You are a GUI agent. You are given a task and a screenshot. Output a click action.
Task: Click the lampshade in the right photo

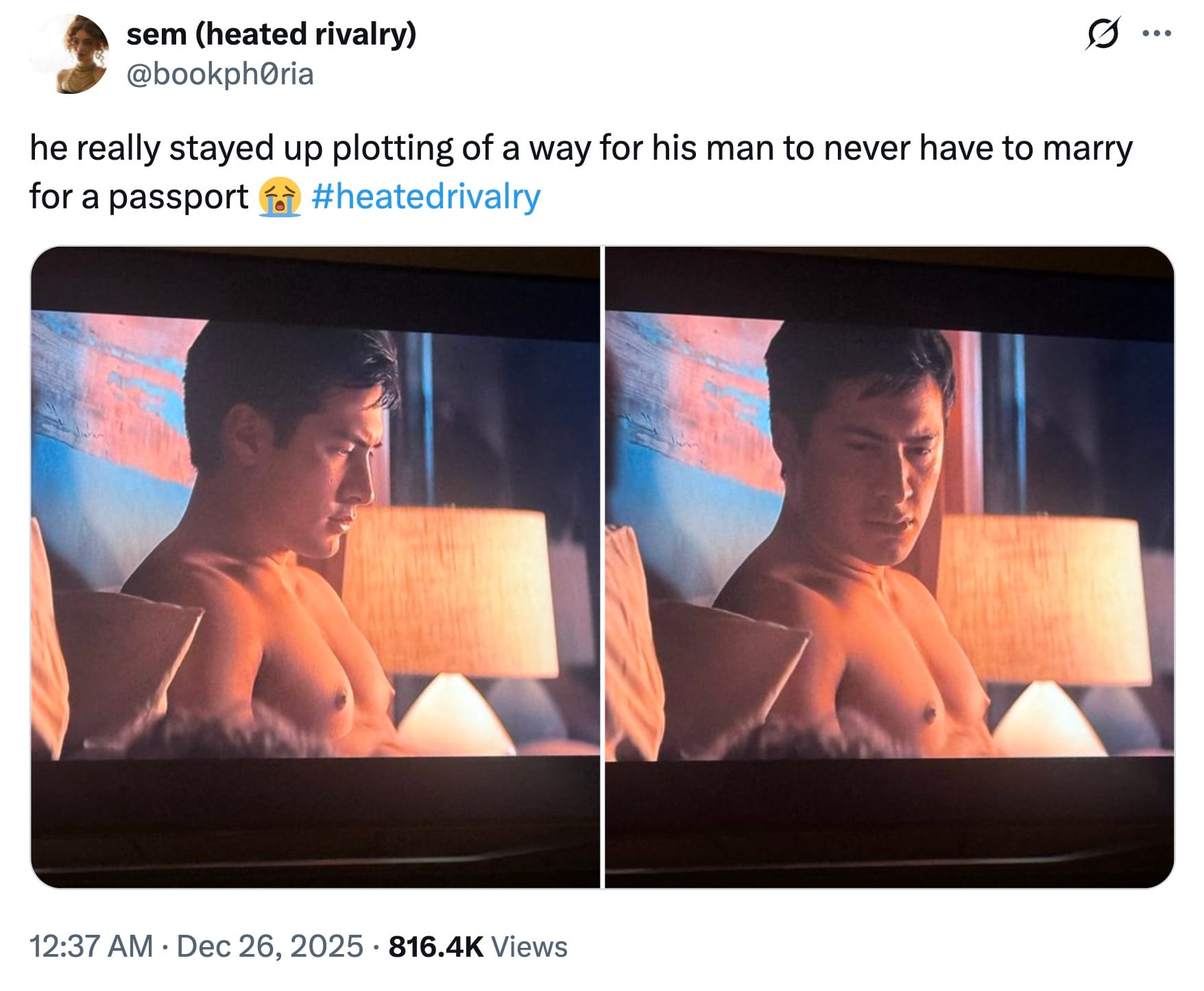(x=1042, y=596)
